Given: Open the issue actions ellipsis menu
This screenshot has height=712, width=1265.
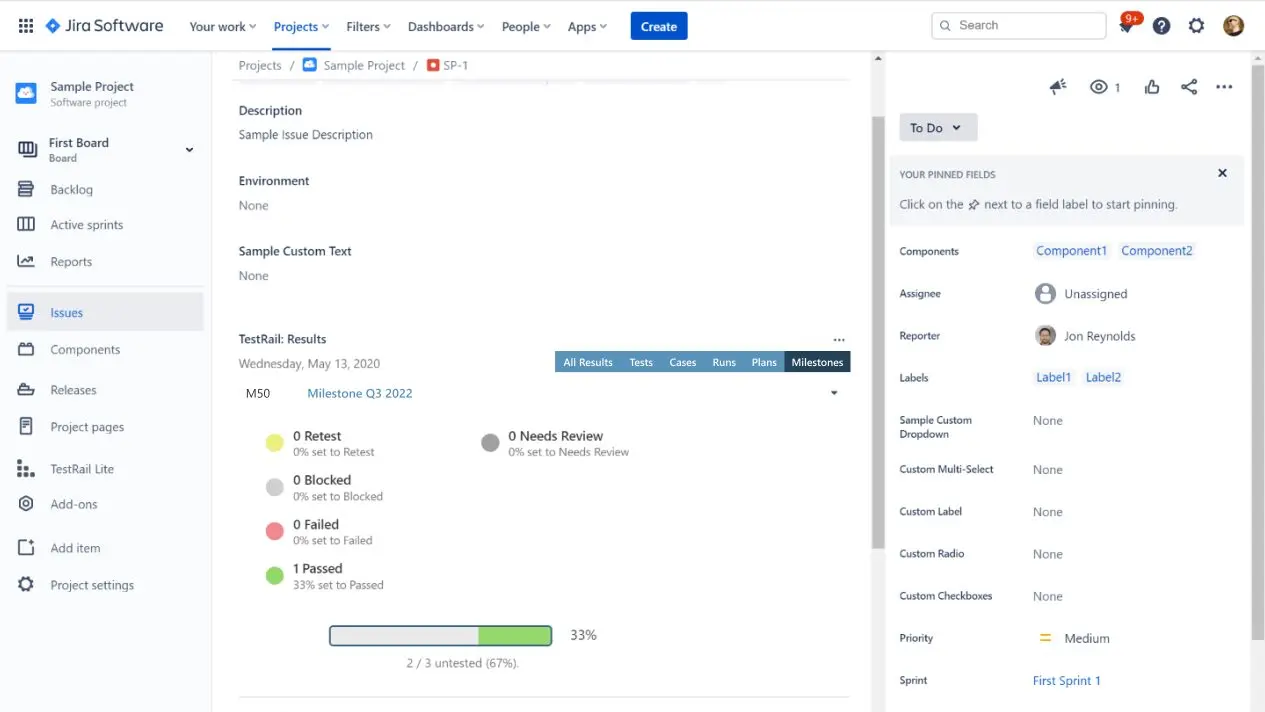Looking at the screenshot, I should pos(1224,87).
